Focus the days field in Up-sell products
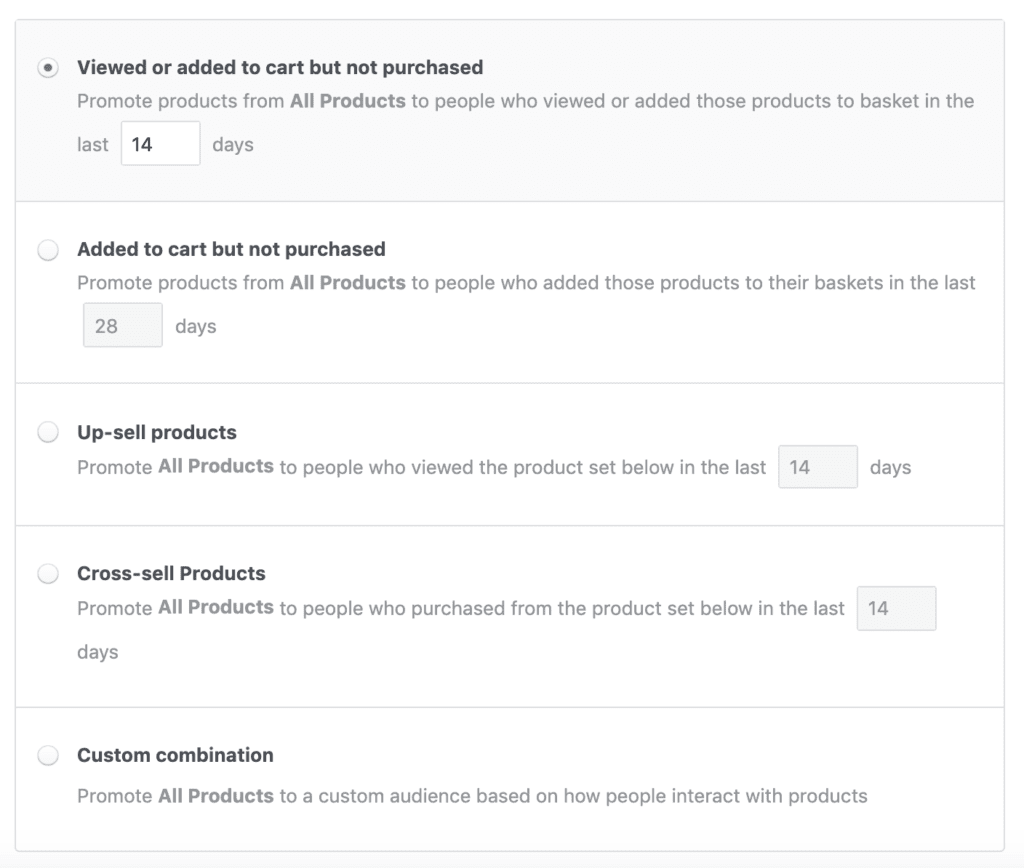 pos(817,467)
